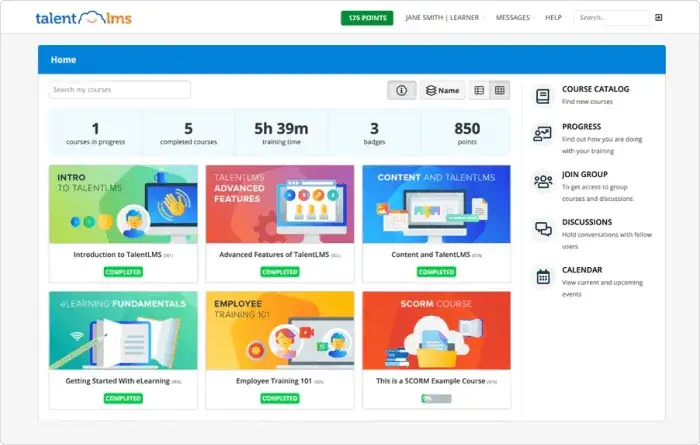Open the Course Catalog book icon
Screen dimensions: 700x445
542,96
